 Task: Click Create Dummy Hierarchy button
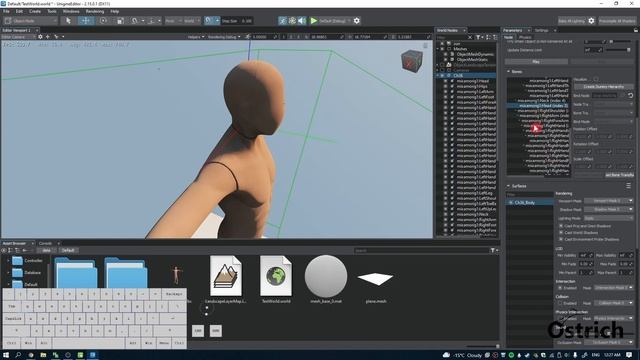pos(603,87)
